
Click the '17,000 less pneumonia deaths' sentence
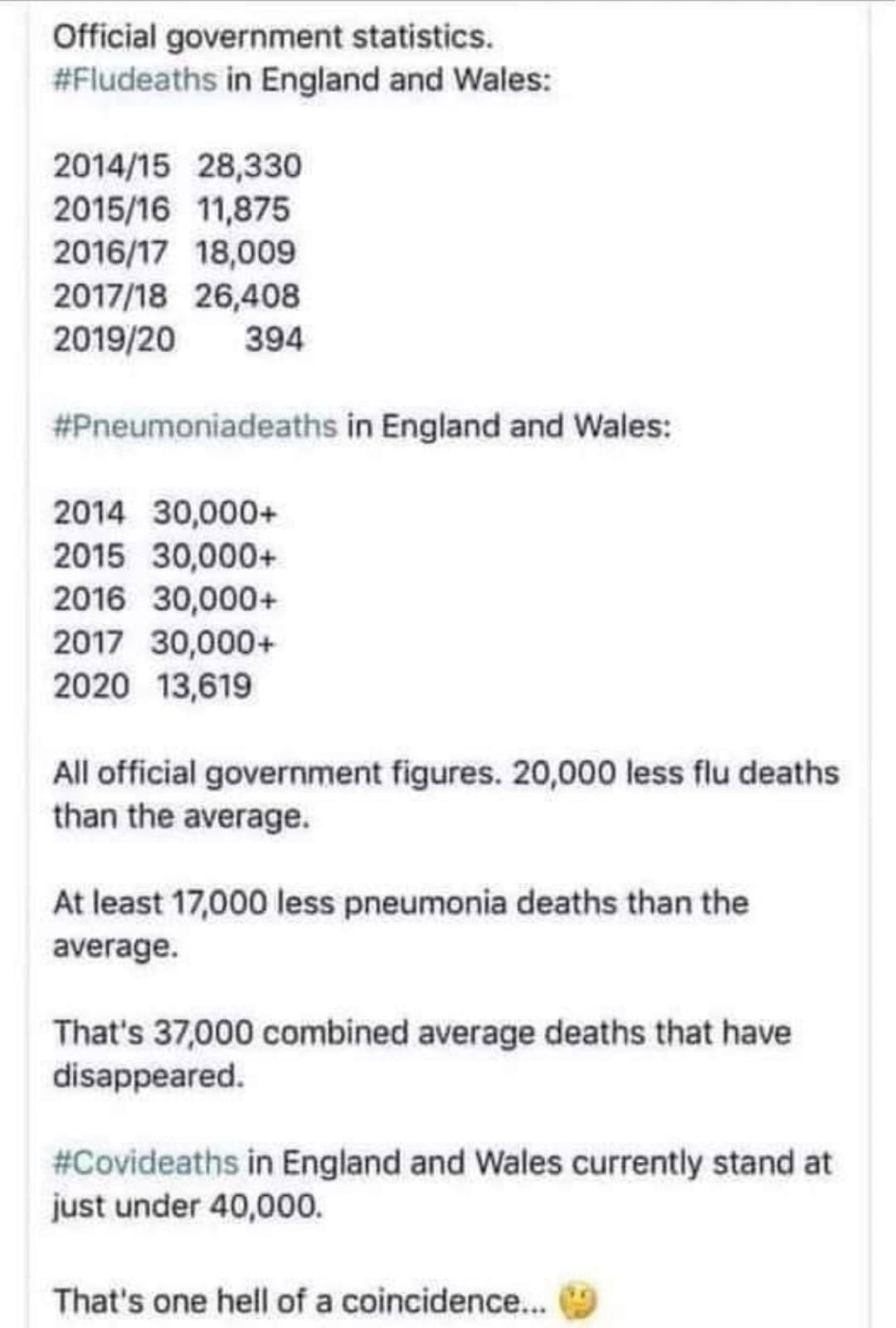tap(401, 924)
